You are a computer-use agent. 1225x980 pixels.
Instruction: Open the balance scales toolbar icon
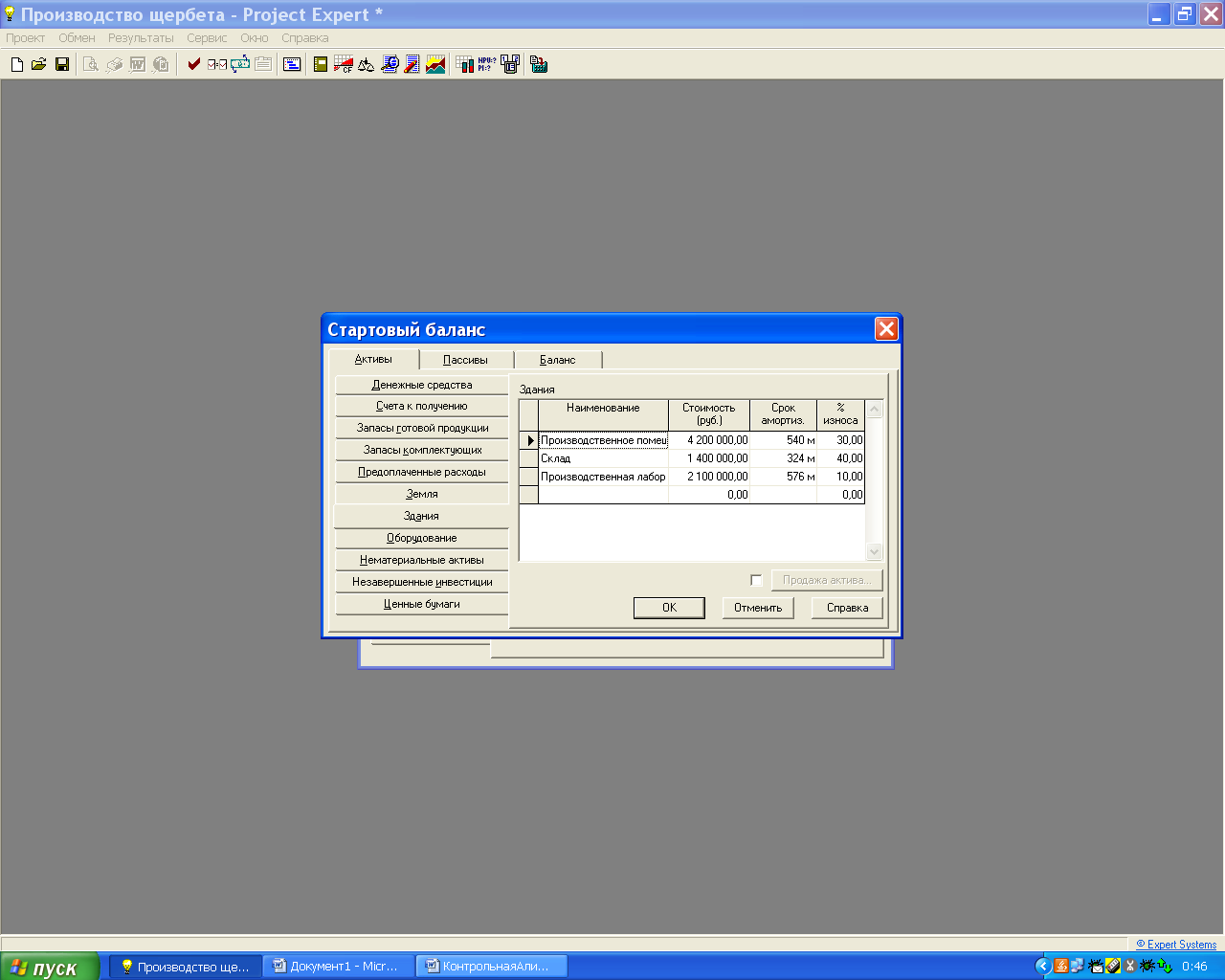point(367,64)
